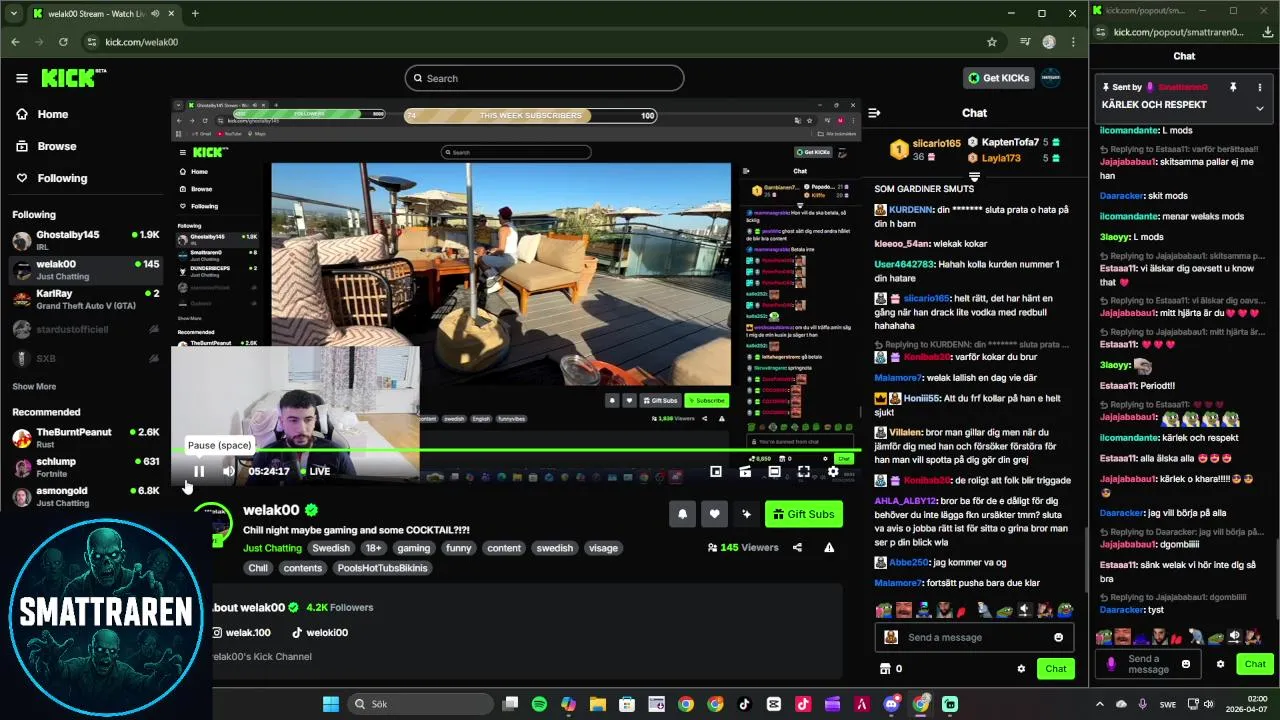Select the welak00 Stream browser tab
This screenshot has width=1280, height=720.
coord(102,13)
